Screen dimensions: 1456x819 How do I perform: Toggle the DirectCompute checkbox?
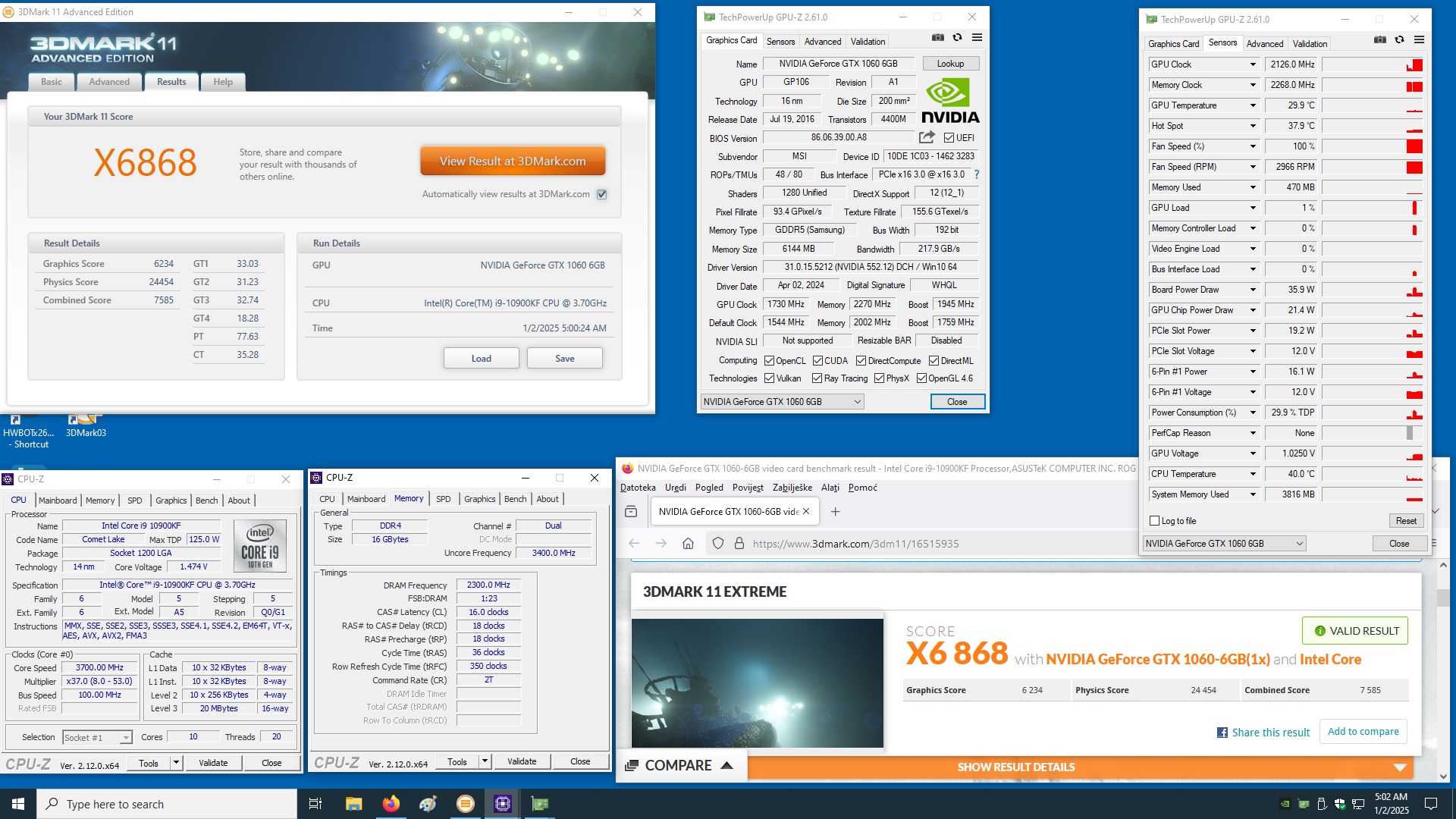861,361
